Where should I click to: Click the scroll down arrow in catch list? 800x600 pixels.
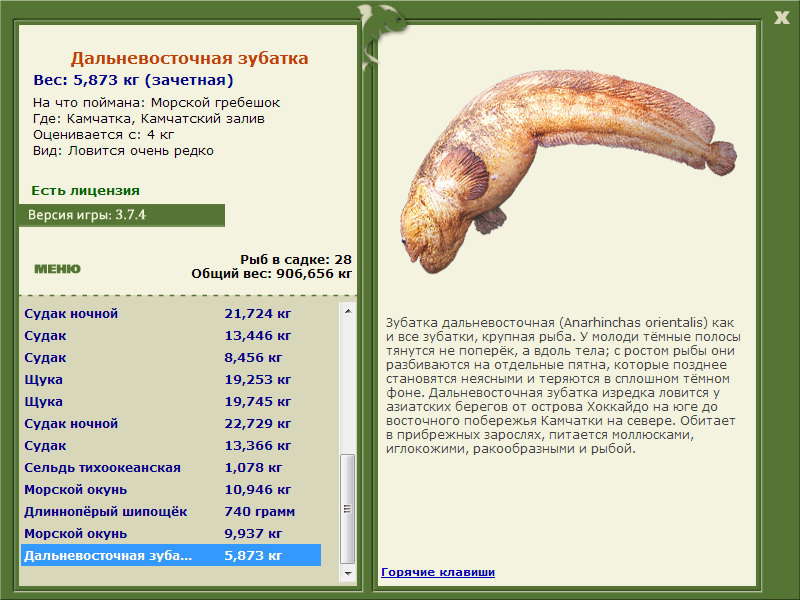point(348,575)
